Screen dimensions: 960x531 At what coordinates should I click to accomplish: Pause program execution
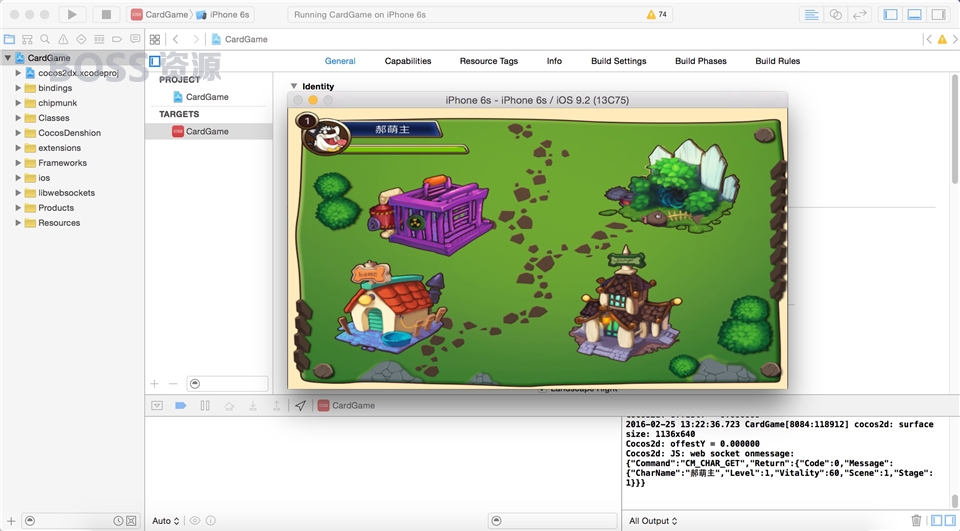[205, 405]
